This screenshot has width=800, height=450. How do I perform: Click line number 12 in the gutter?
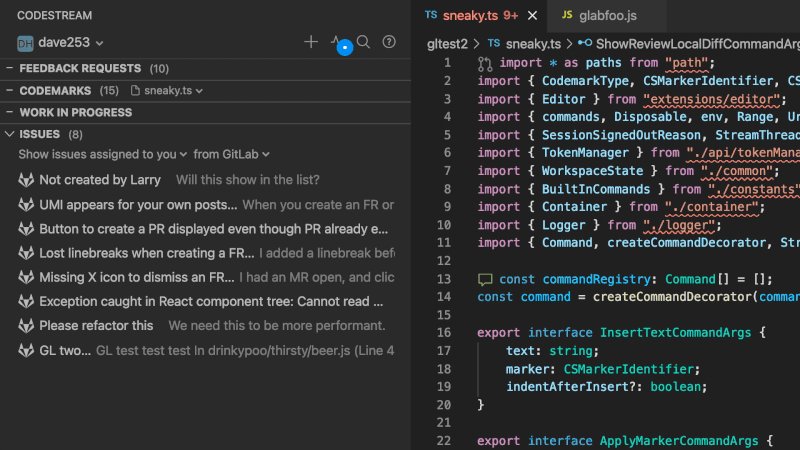pos(443,261)
